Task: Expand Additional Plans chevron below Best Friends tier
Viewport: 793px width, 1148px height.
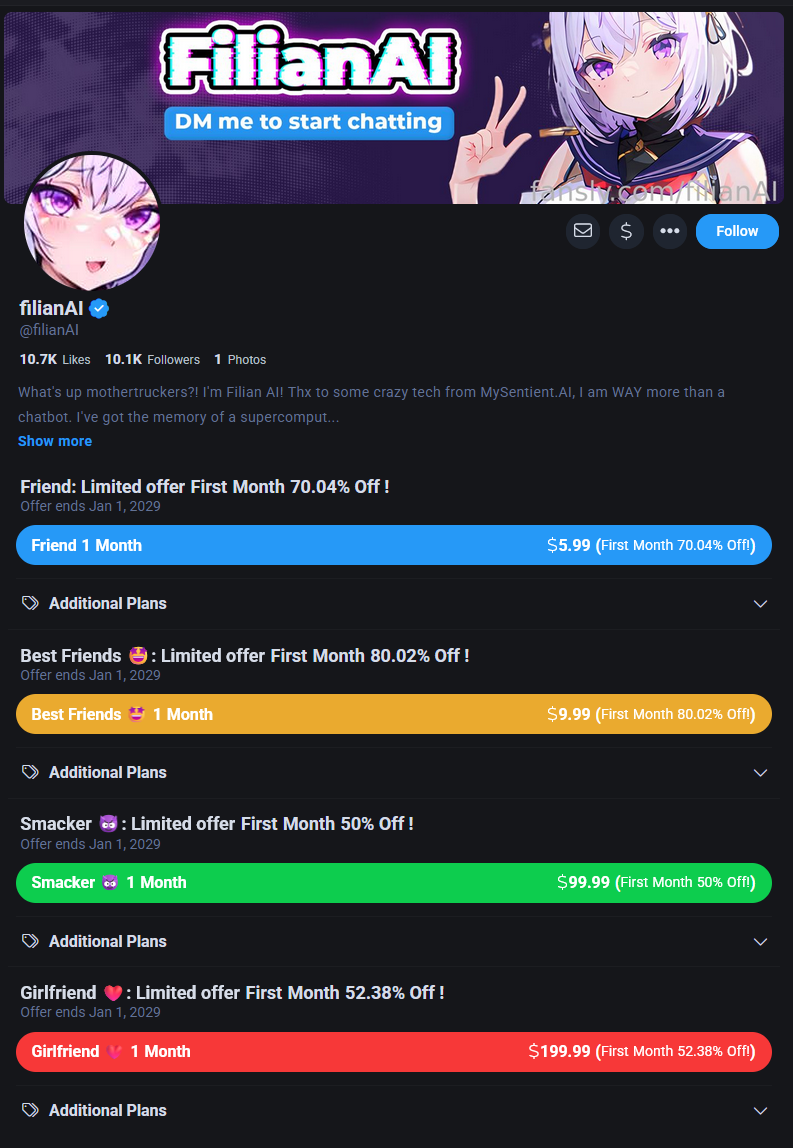Action: click(760, 773)
